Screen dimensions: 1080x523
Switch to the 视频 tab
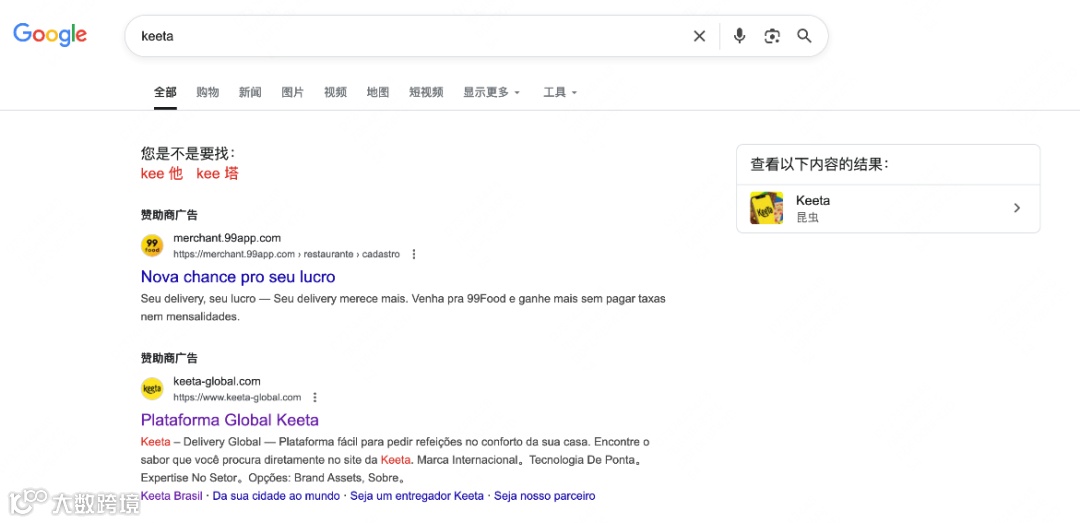click(335, 92)
